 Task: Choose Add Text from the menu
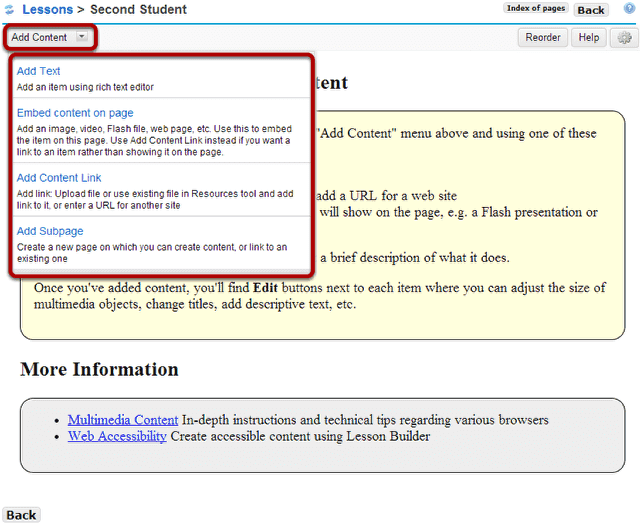pyautogui.click(x=38, y=71)
